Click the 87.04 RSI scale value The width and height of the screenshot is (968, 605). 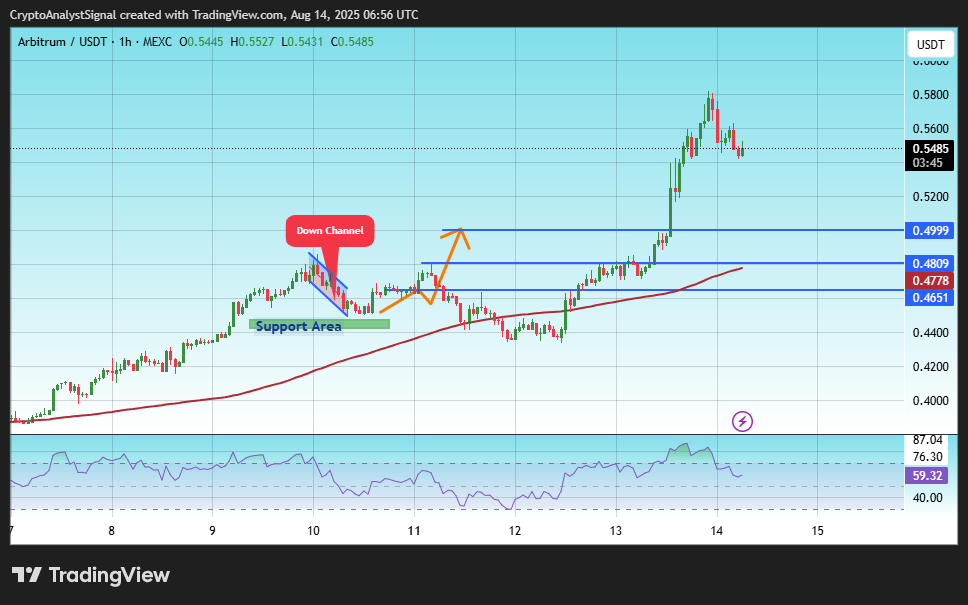(927, 440)
